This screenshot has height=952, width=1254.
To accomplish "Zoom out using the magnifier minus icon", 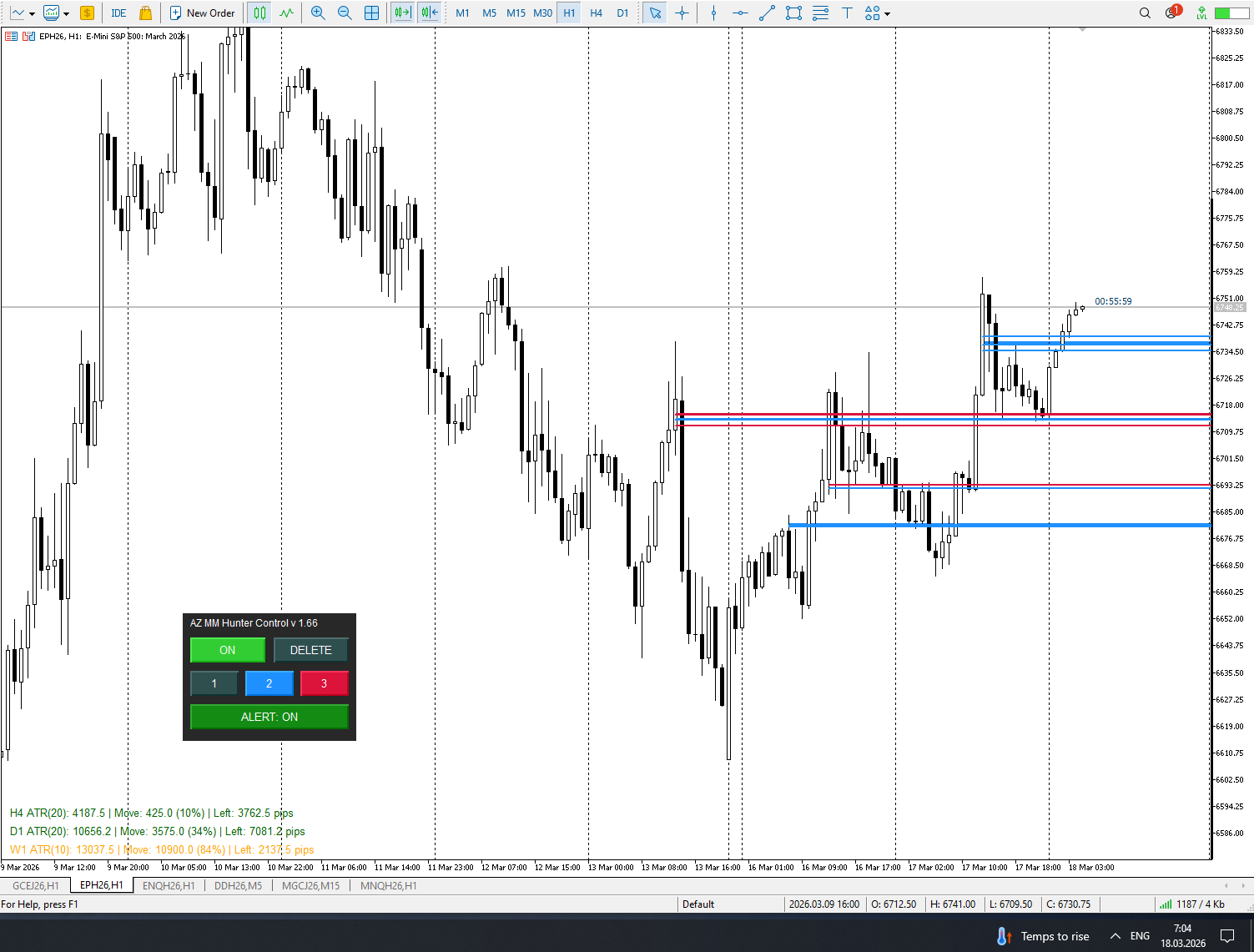I will coord(345,13).
